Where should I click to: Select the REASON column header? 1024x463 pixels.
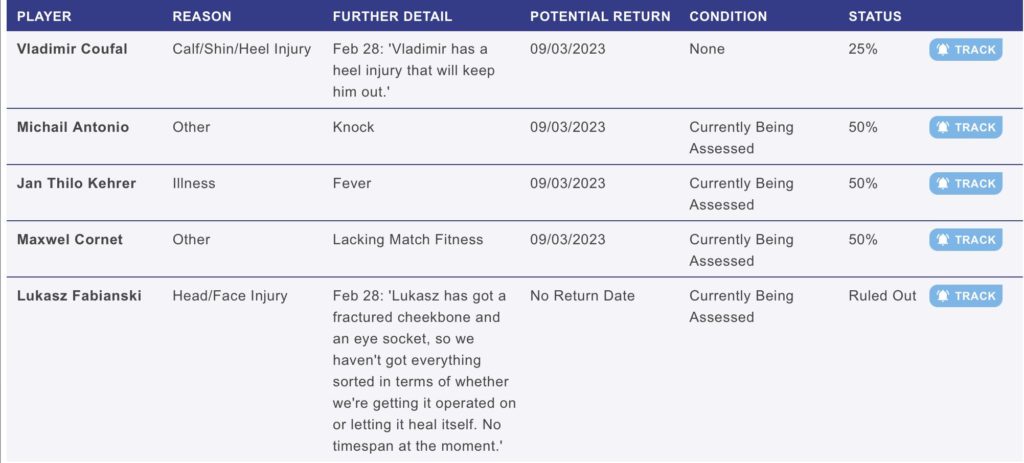point(202,16)
